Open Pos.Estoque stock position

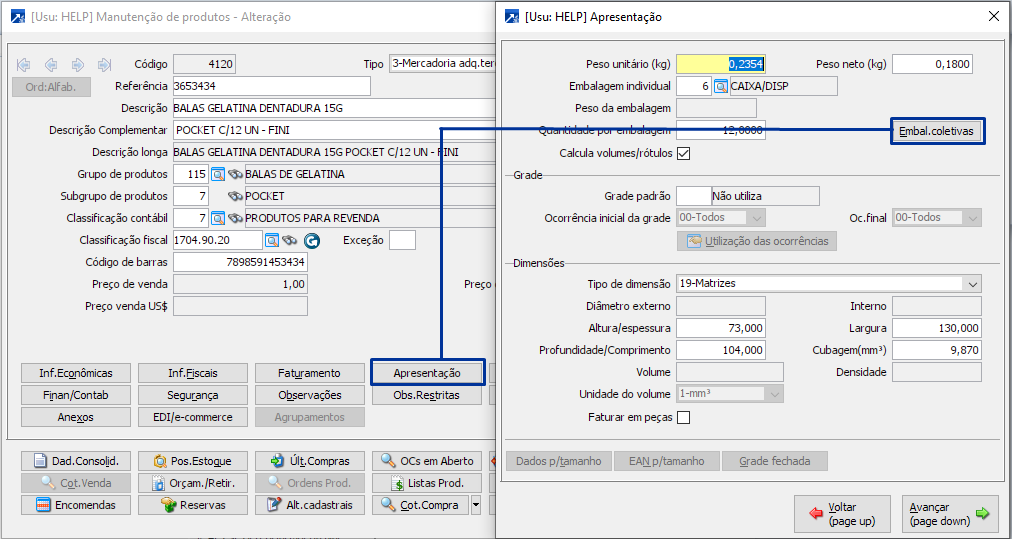coord(194,461)
